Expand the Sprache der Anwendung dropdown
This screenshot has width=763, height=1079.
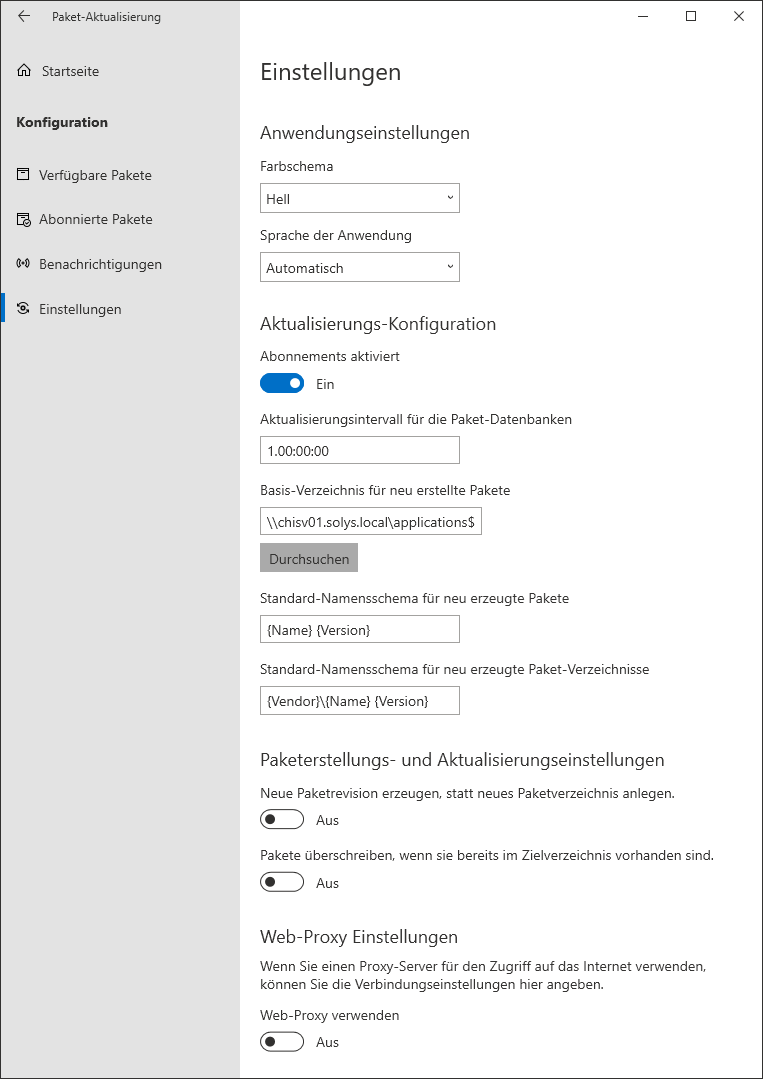coord(359,268)
